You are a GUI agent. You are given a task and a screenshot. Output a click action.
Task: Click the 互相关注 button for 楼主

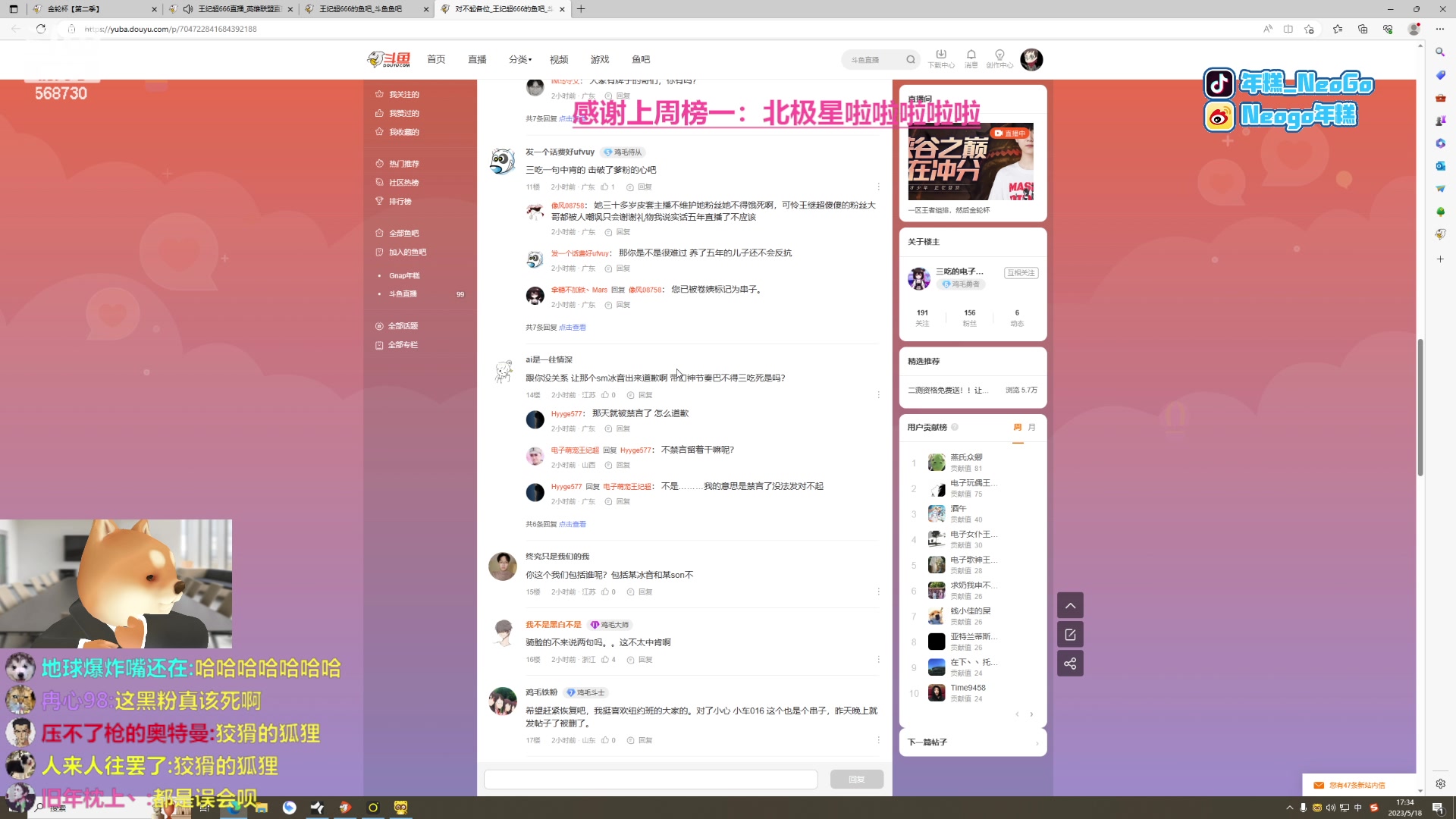coord(1021,273)
